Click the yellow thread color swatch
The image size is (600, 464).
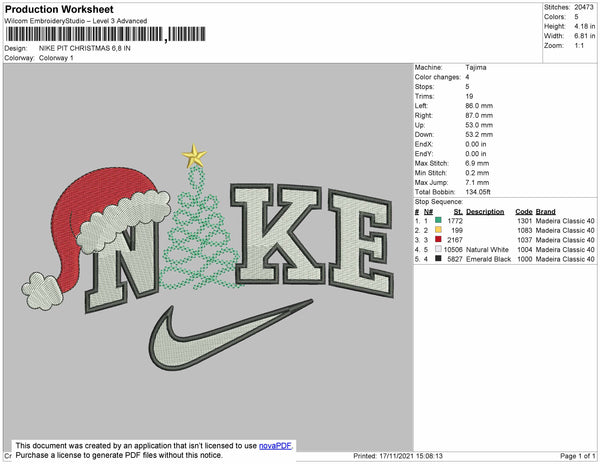[438, 230]
